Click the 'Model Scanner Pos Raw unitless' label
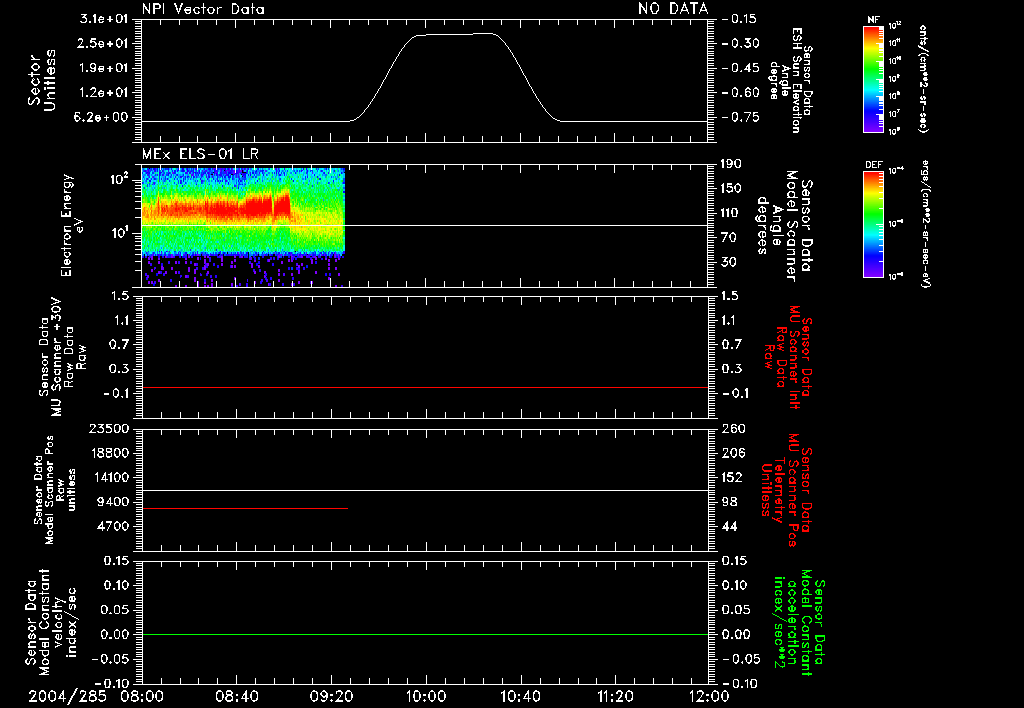1024x708 pixels. (55, 490)
